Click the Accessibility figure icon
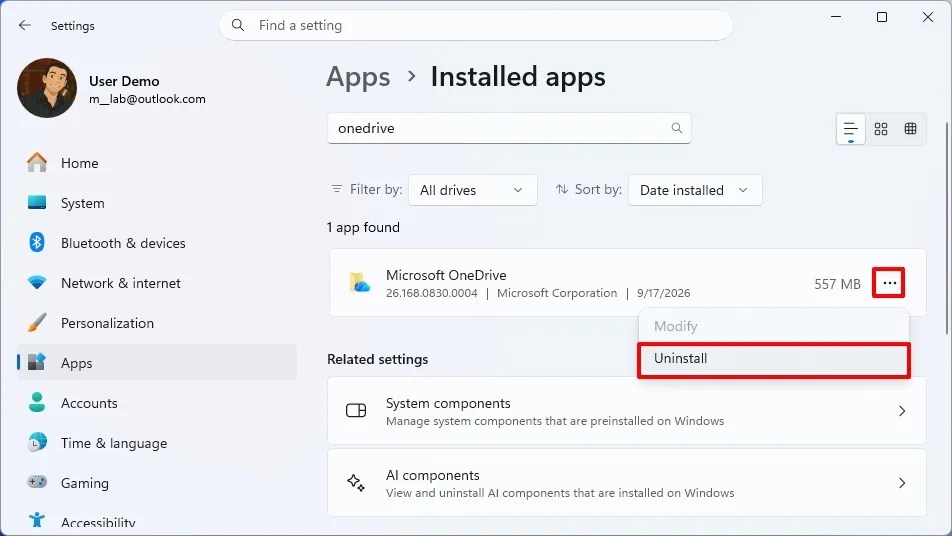 [x=37, y=520]
